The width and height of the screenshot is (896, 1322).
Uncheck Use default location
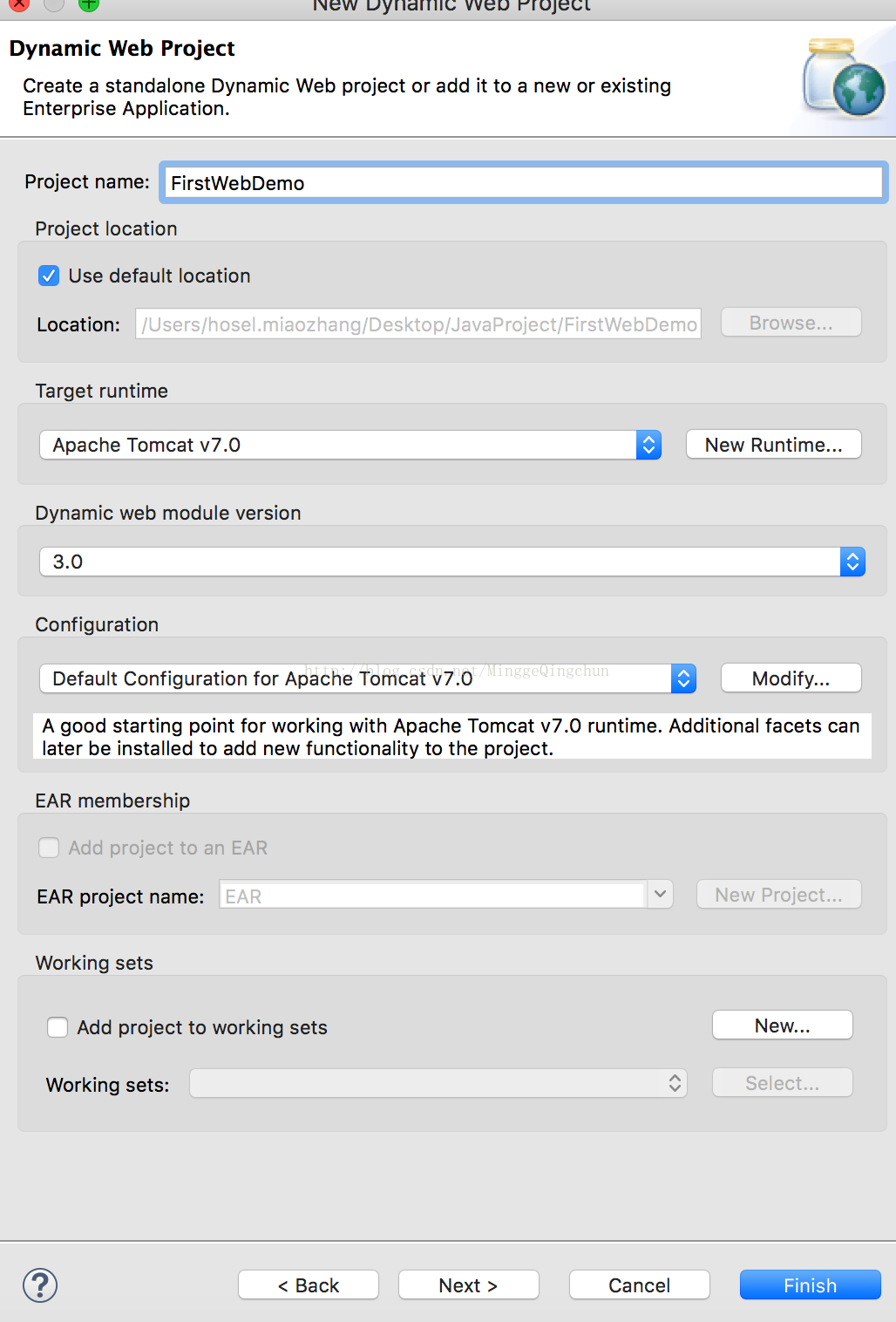[x=49, y=276]
